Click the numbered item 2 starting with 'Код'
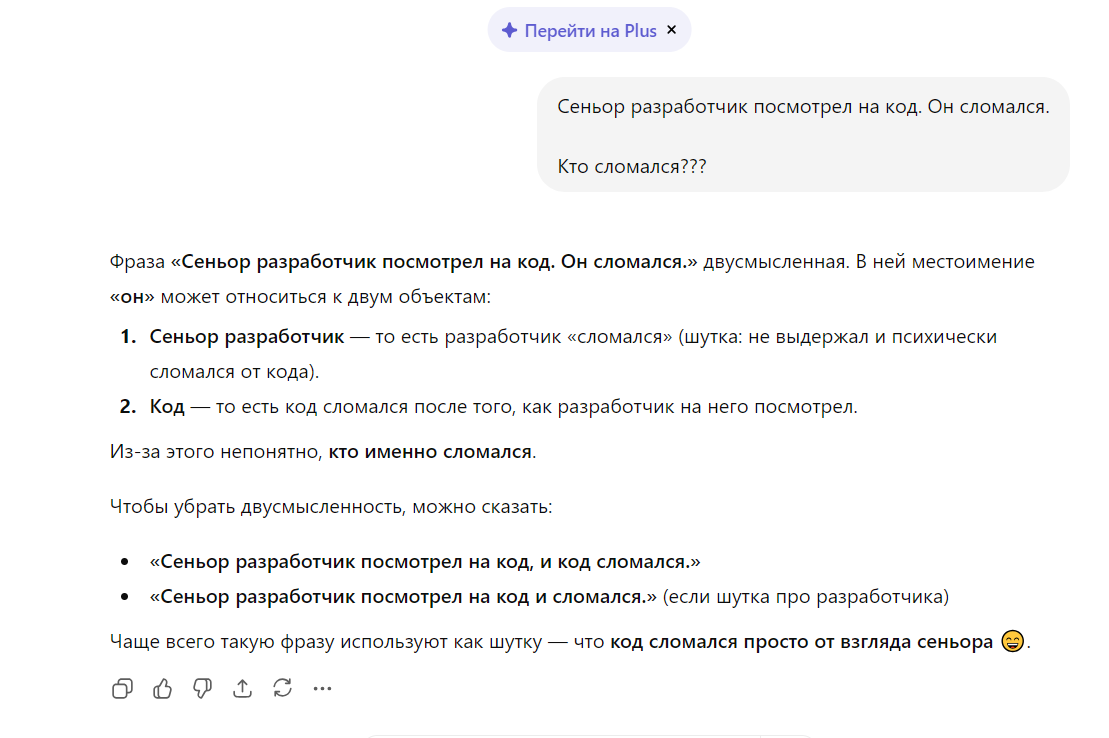This screenshot has height=738, width=1109. pyautogui.click(x=165, y=407)
